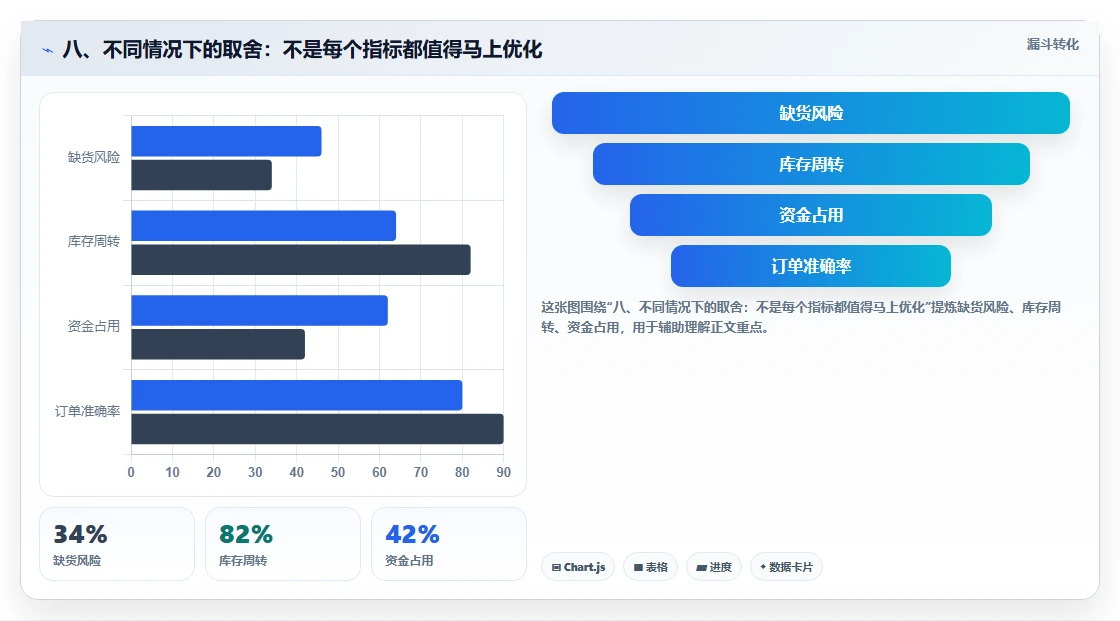Click the x-axis tick value 50
The height and width of the screenshot is (621, 1120).
pos(338,472)
